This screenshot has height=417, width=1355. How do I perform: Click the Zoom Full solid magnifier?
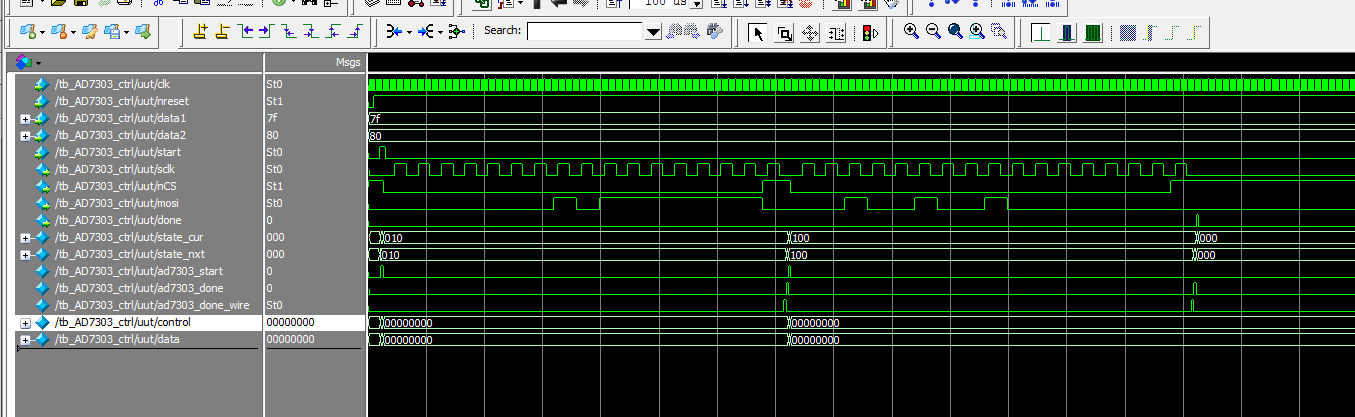pyautogui.click(x=956, y=32)
